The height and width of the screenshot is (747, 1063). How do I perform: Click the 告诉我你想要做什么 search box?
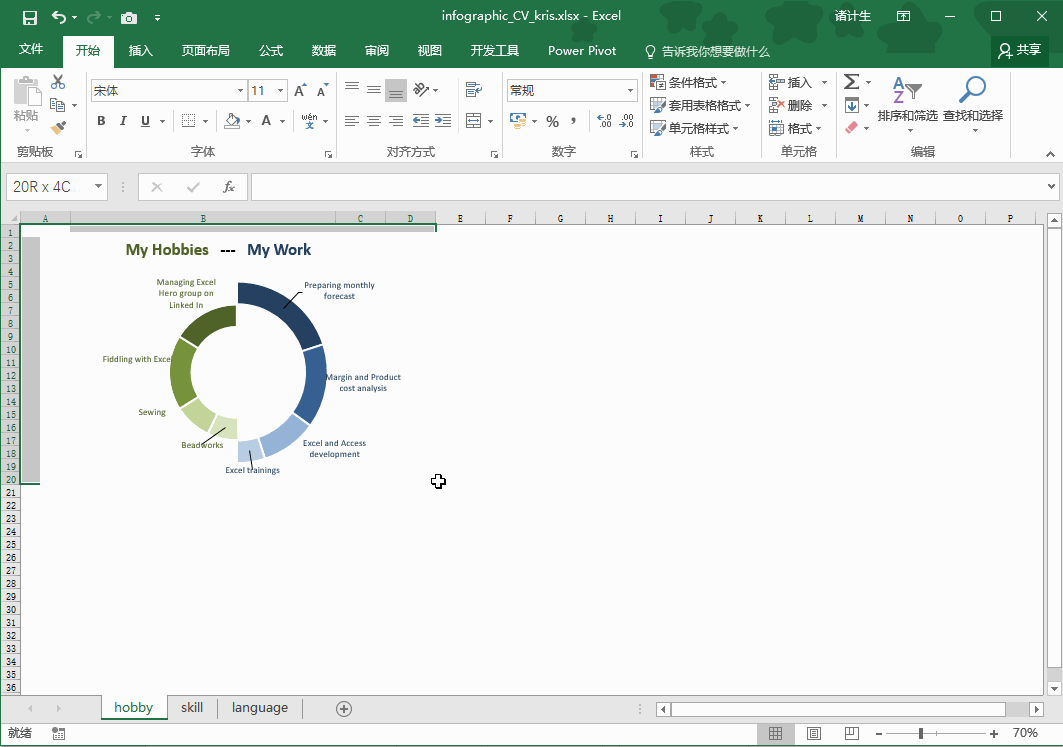(x=707, y=52)
